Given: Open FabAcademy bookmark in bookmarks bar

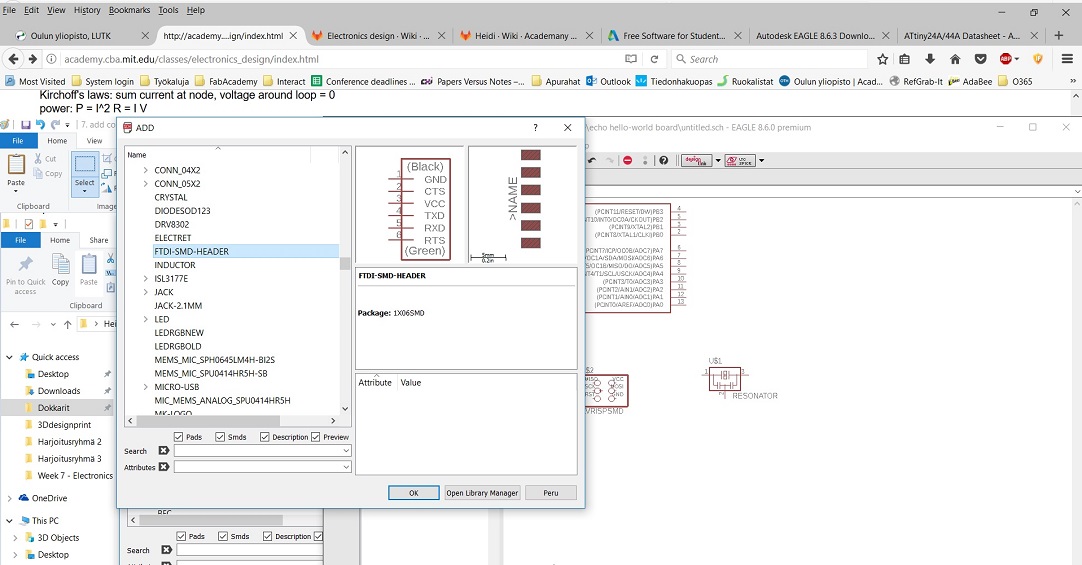Looking at the screenshot, I should (226, 81).
